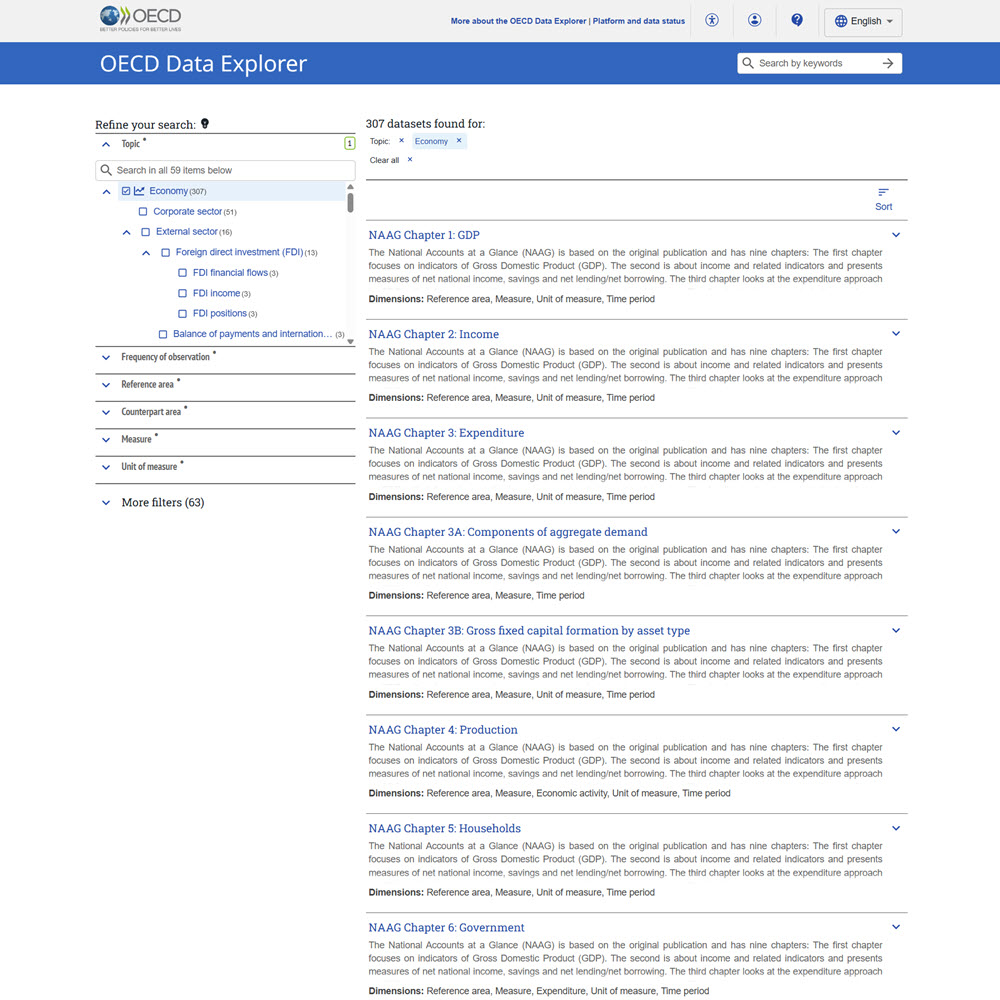Submit keyword search with arrow icon
The height and width of the screenshot is (1000, 1000).
pos(888,63)
